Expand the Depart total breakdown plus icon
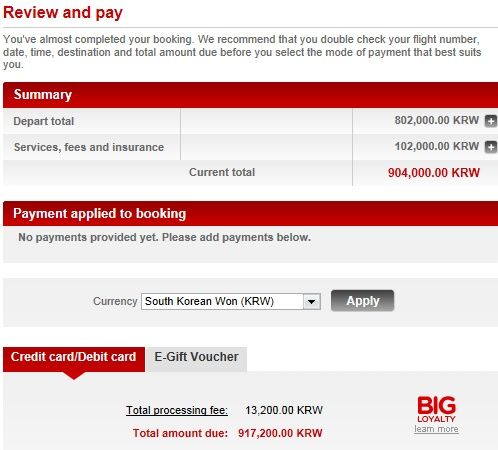Screen dimensions: 498x450 coord(490,121)
